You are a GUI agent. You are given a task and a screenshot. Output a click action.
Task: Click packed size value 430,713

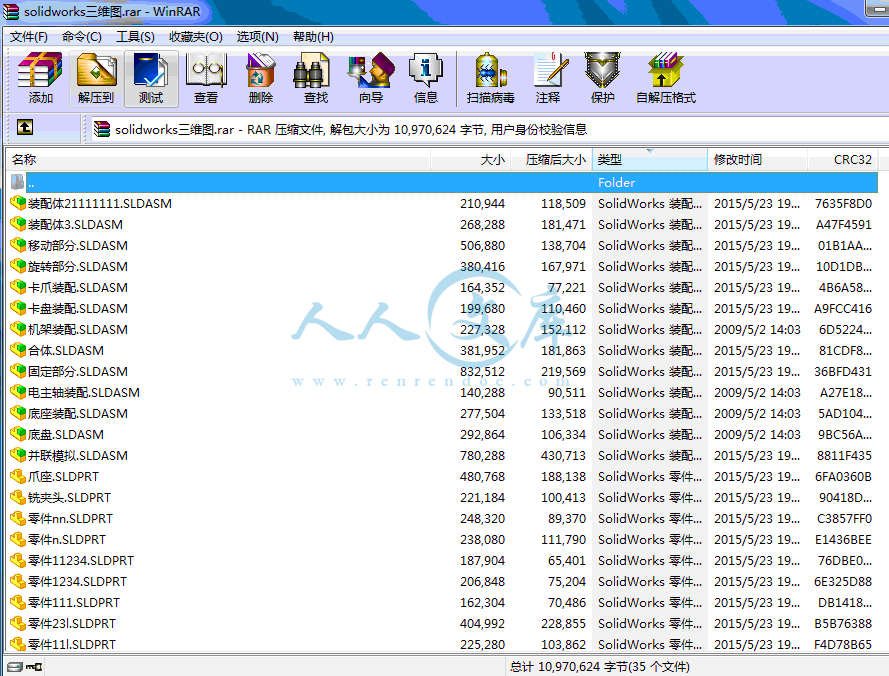pyautogui.click(x=563, y=455)
